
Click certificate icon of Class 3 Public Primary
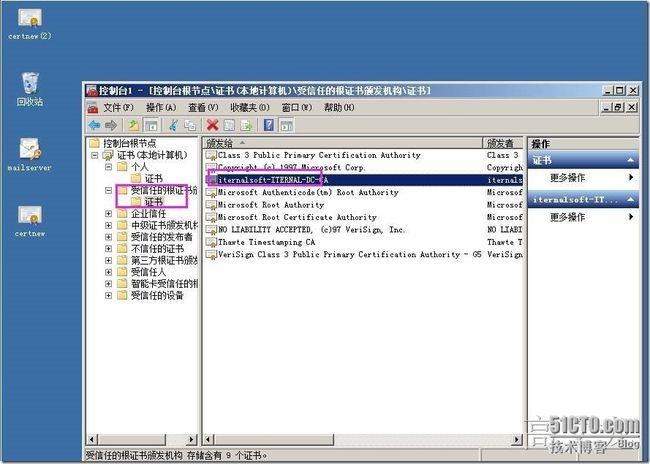pos(211,155)
